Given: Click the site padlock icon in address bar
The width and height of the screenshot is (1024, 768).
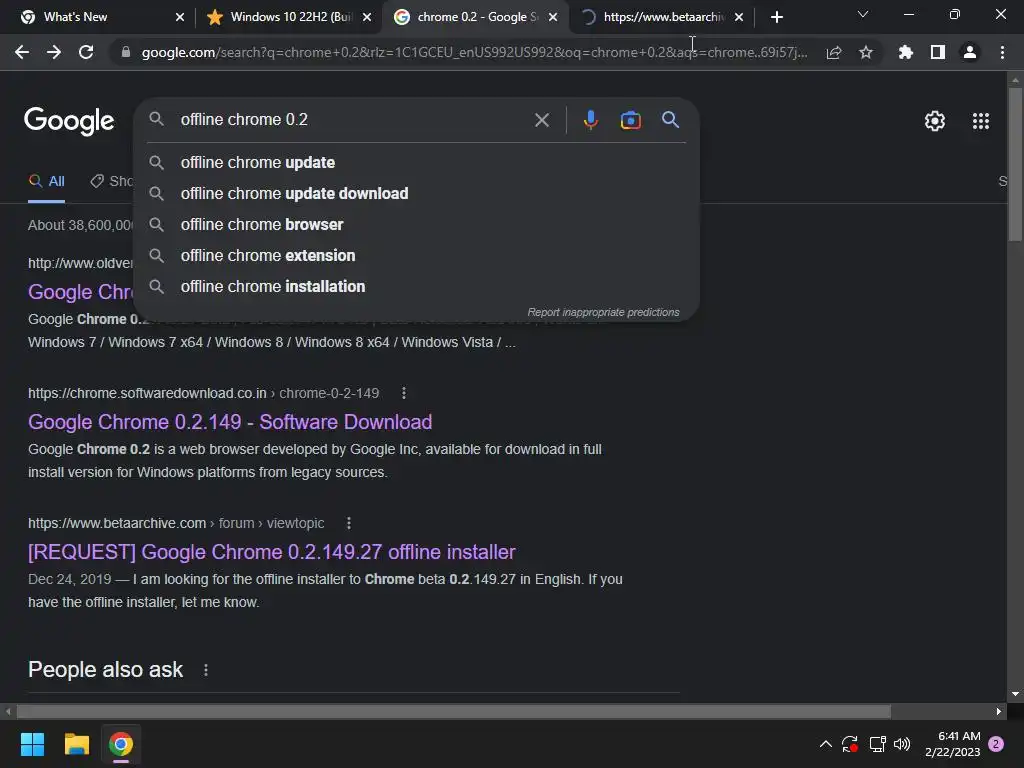Looking at the screenshot, I should pos(125,52).
